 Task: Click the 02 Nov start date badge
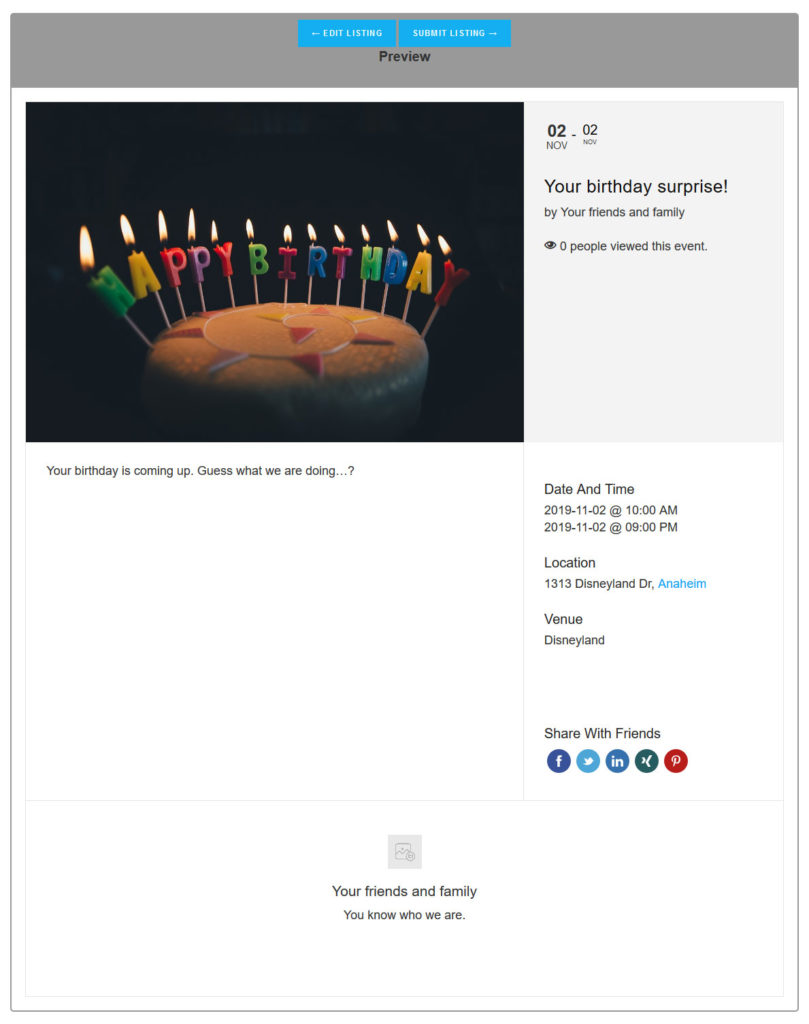point(557,137)
